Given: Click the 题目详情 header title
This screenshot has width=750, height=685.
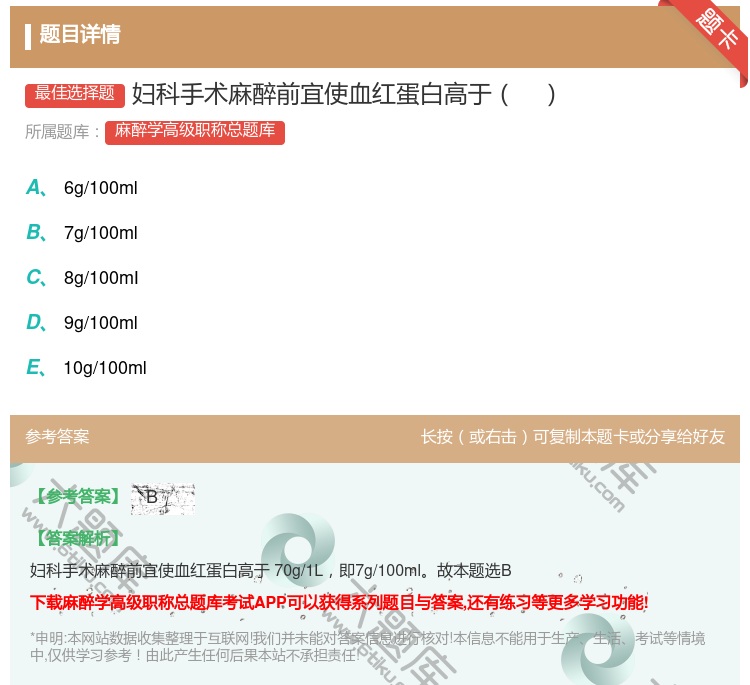Looking at the screenshot, I should (x=80, y=34).
